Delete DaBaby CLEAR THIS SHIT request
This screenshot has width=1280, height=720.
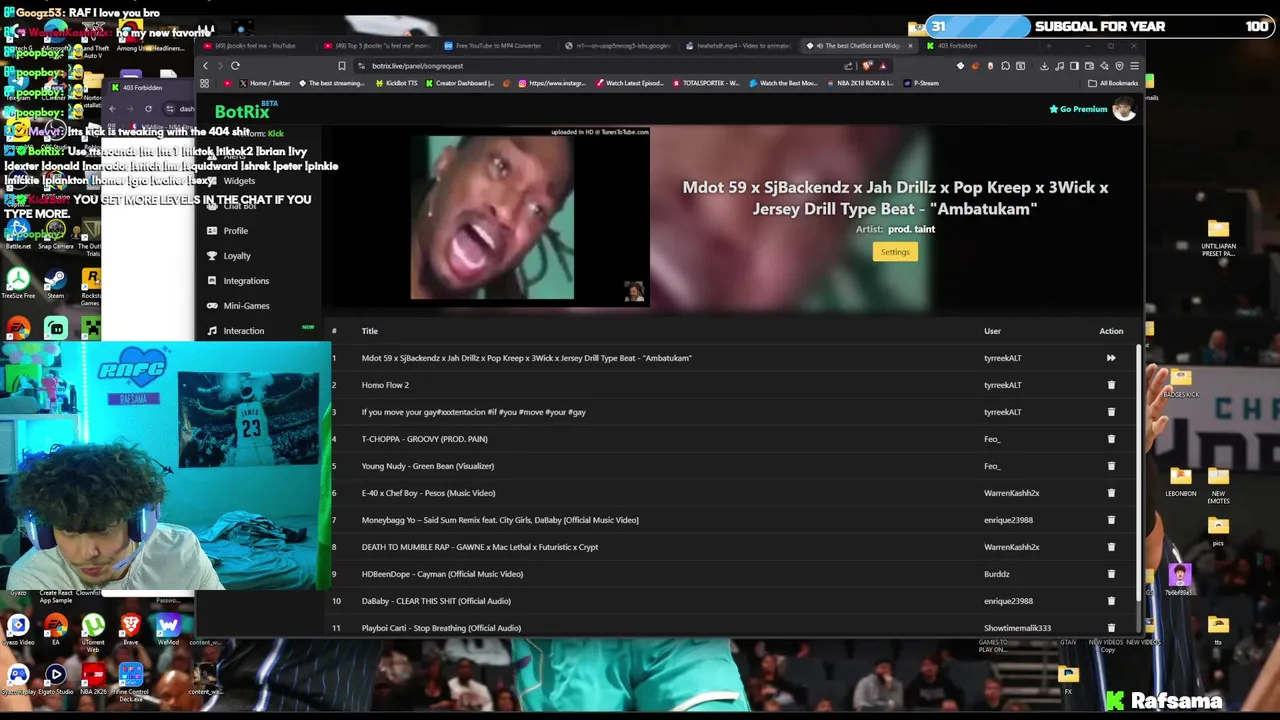click(x=1111, y=601)
